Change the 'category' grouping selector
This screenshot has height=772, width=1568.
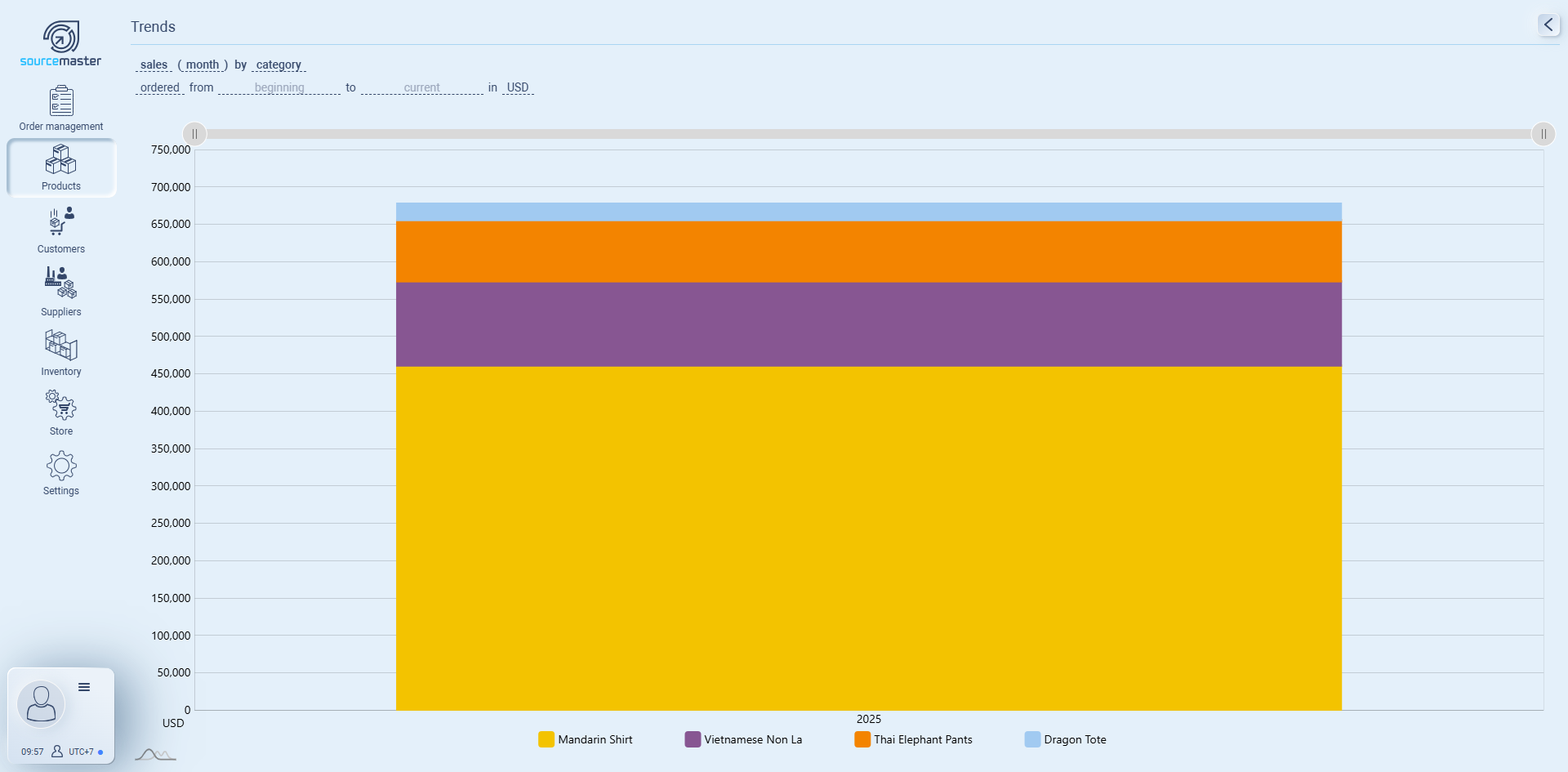click(278, 65)
